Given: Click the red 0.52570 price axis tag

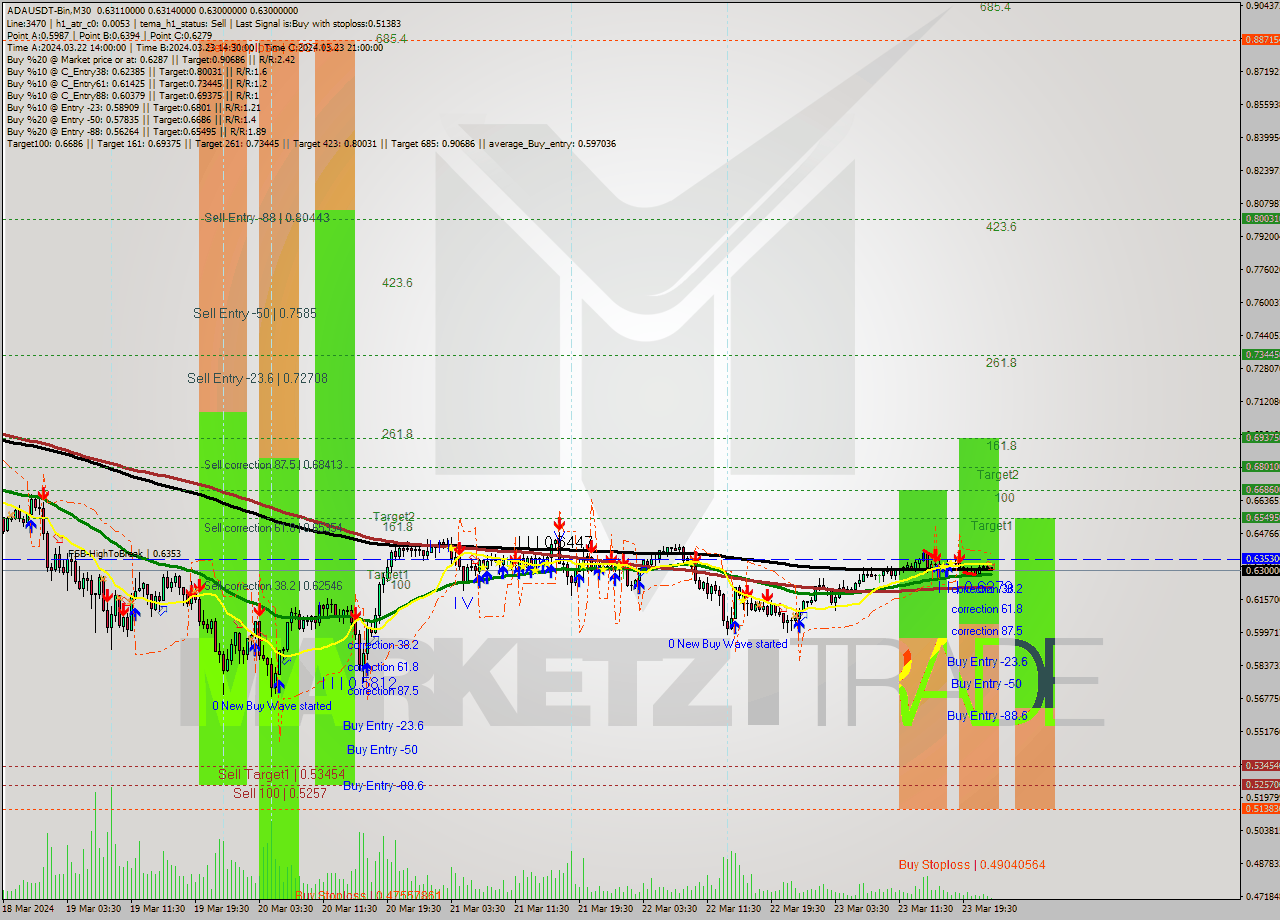Looking at the screenshot, I should pos(1260,785).
